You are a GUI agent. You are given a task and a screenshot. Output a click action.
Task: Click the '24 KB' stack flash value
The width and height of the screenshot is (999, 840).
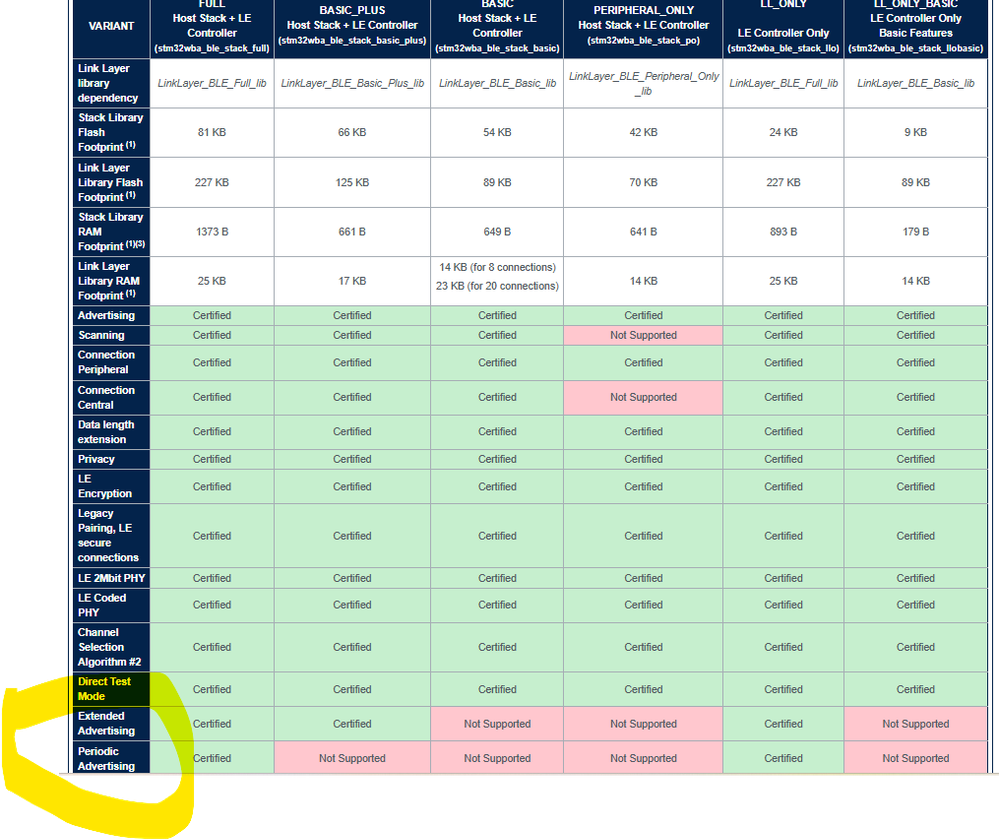pos(784,133)
